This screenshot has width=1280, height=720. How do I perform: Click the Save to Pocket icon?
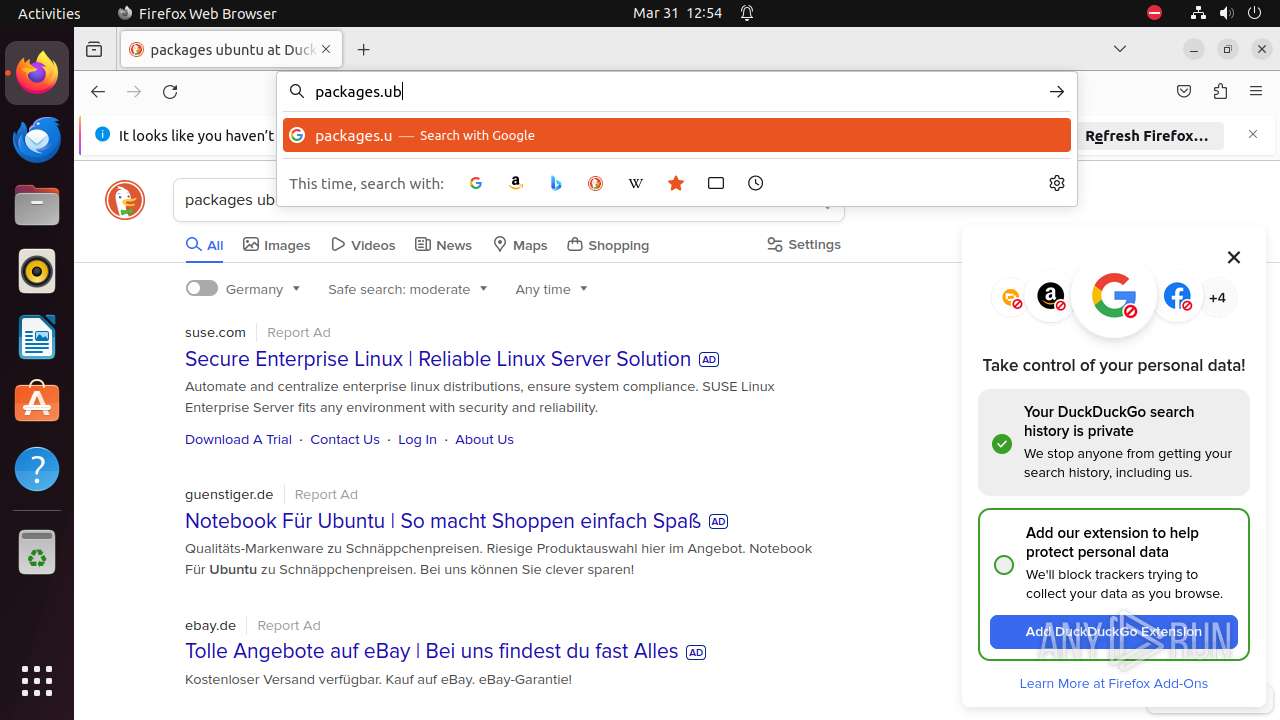1184,91
